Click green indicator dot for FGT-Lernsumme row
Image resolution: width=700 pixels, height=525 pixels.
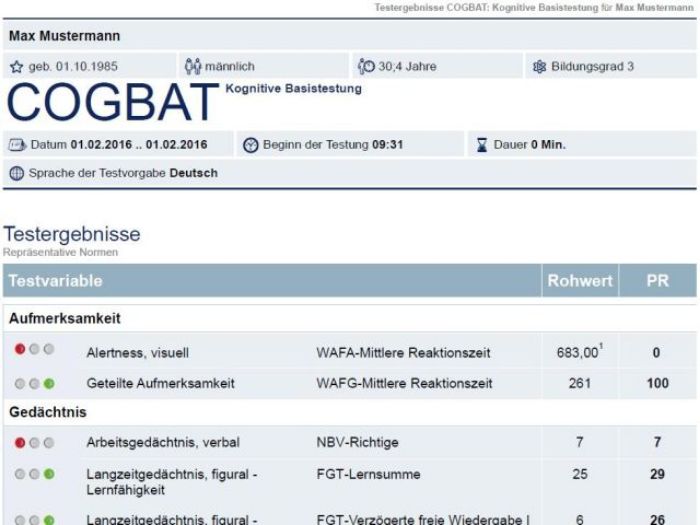(x=49, y=474)
